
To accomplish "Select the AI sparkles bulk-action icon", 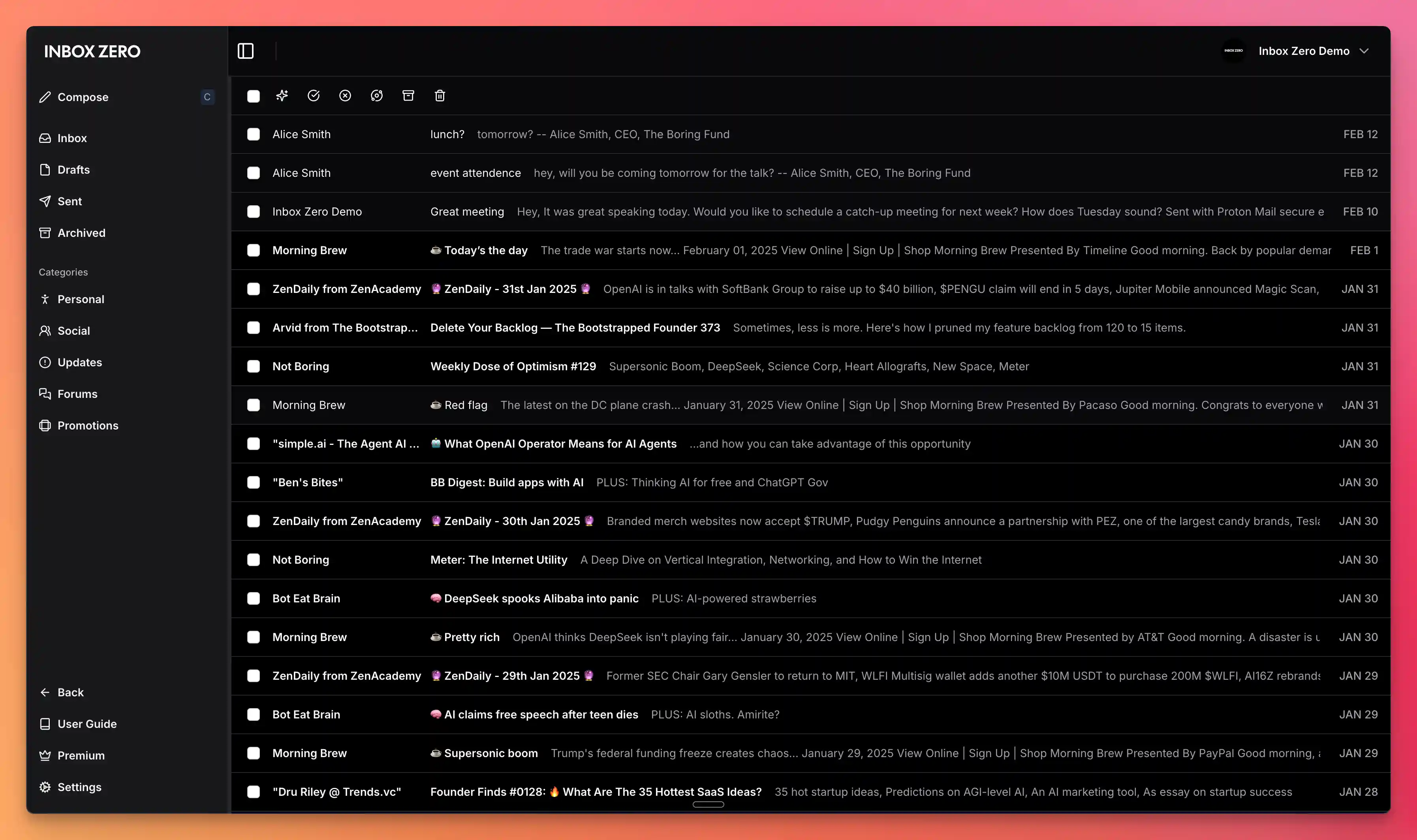I will 282,95.
